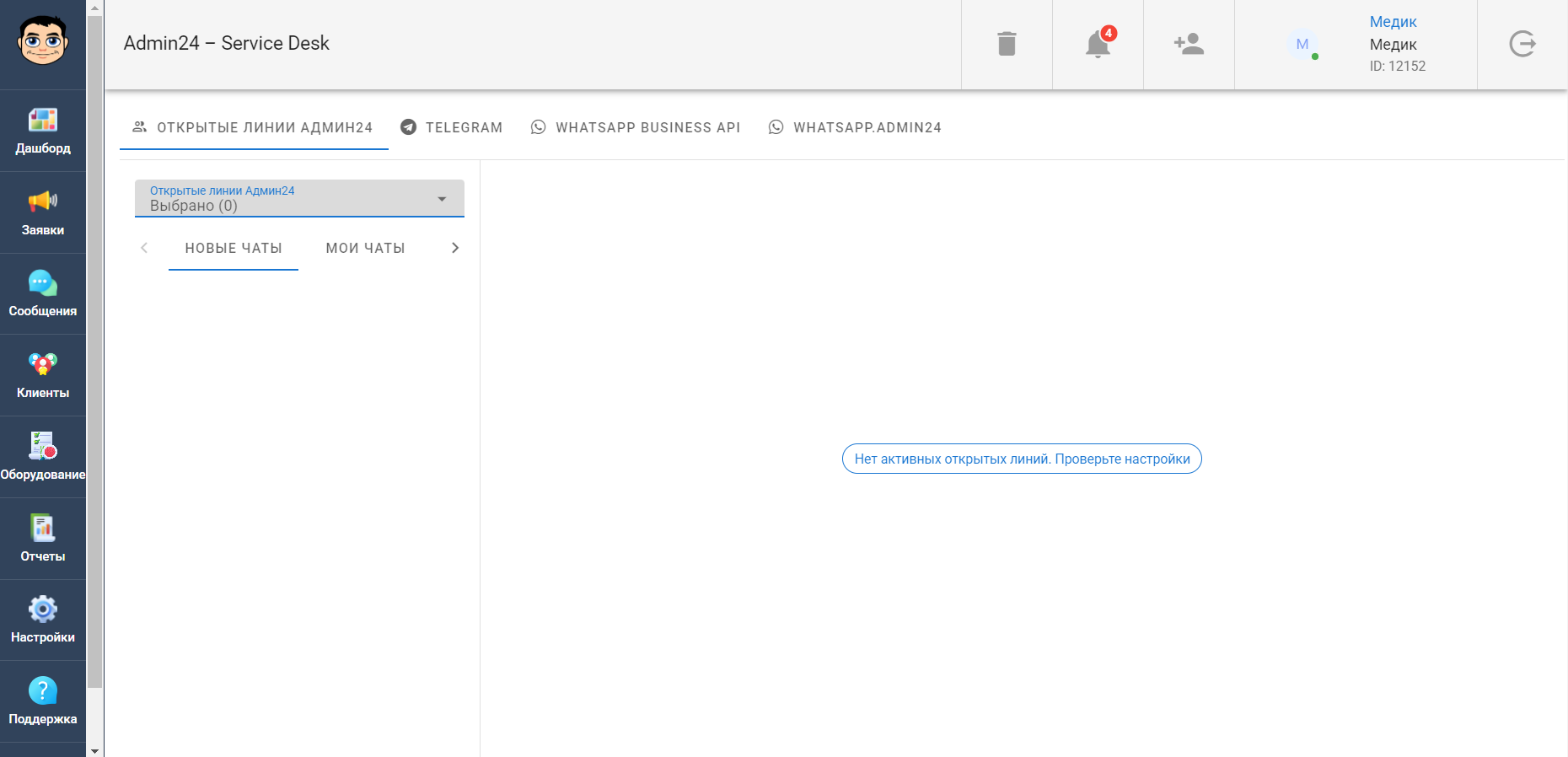Viewport: 1568px width, 757px height.
Task: Open Поддержка help section
Action: (43, 701)
